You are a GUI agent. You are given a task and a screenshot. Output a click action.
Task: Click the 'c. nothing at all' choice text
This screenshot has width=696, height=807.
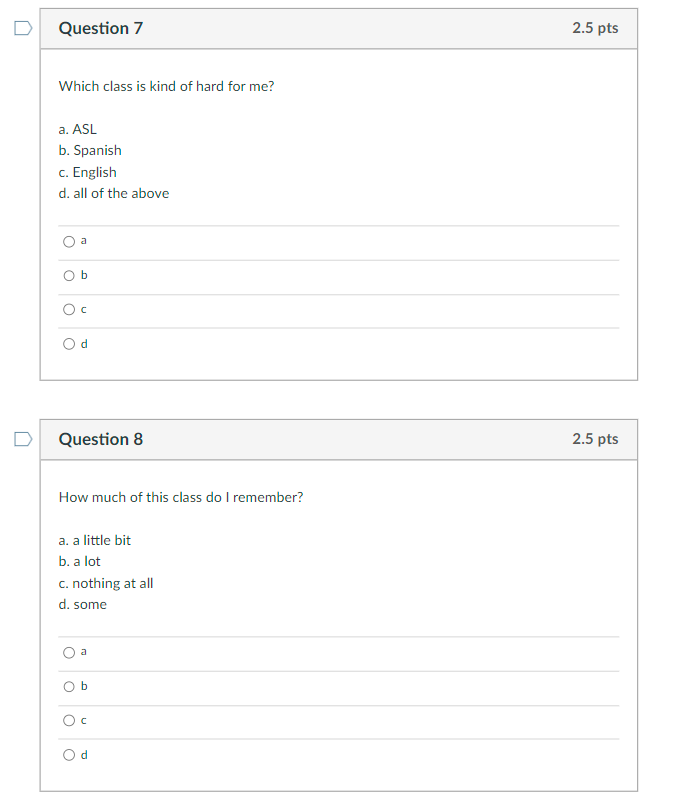point(106,583)
